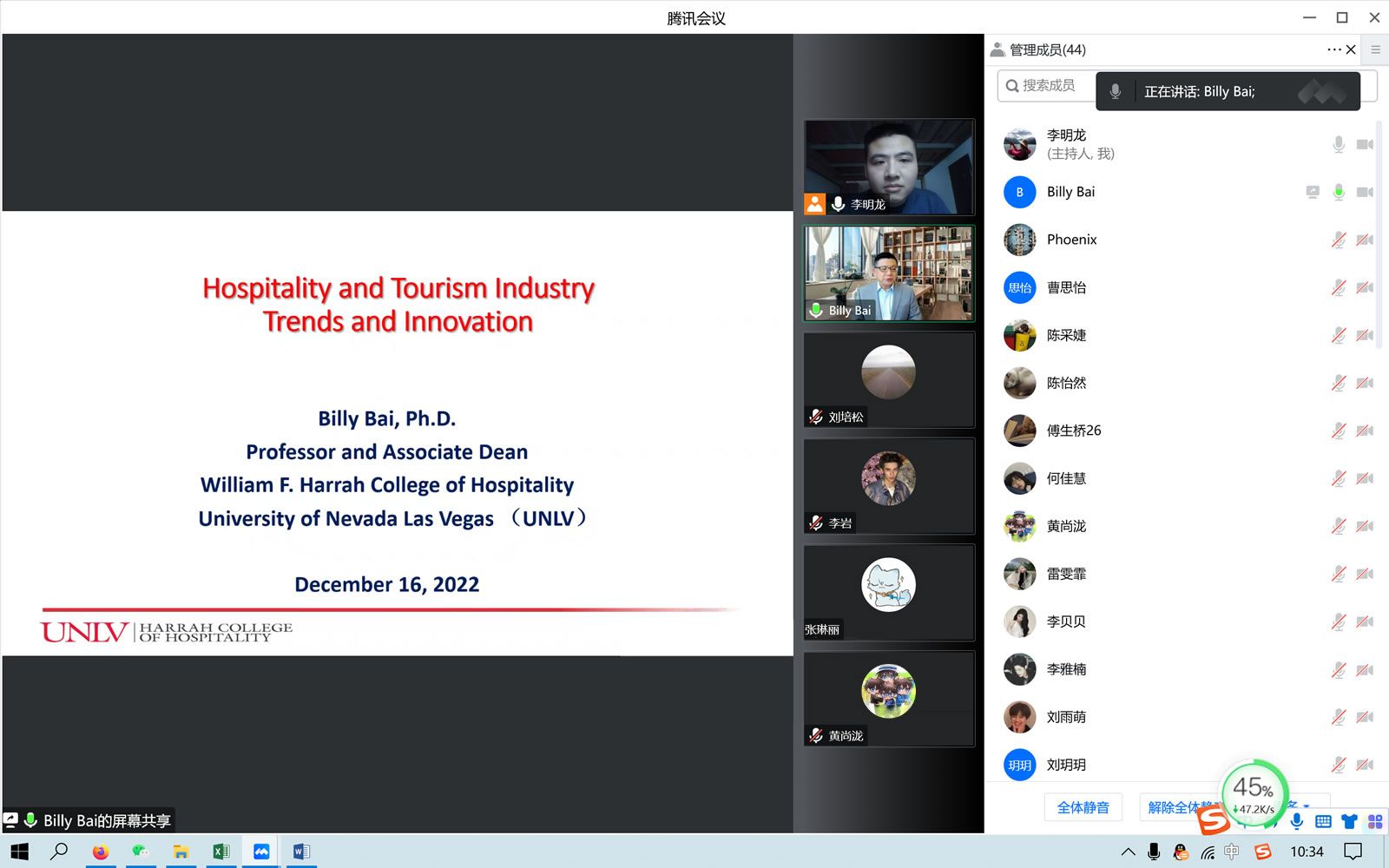The image size is (1389, 868).
Task: Click the 45% network speed widget
Action: [1254, 793]
